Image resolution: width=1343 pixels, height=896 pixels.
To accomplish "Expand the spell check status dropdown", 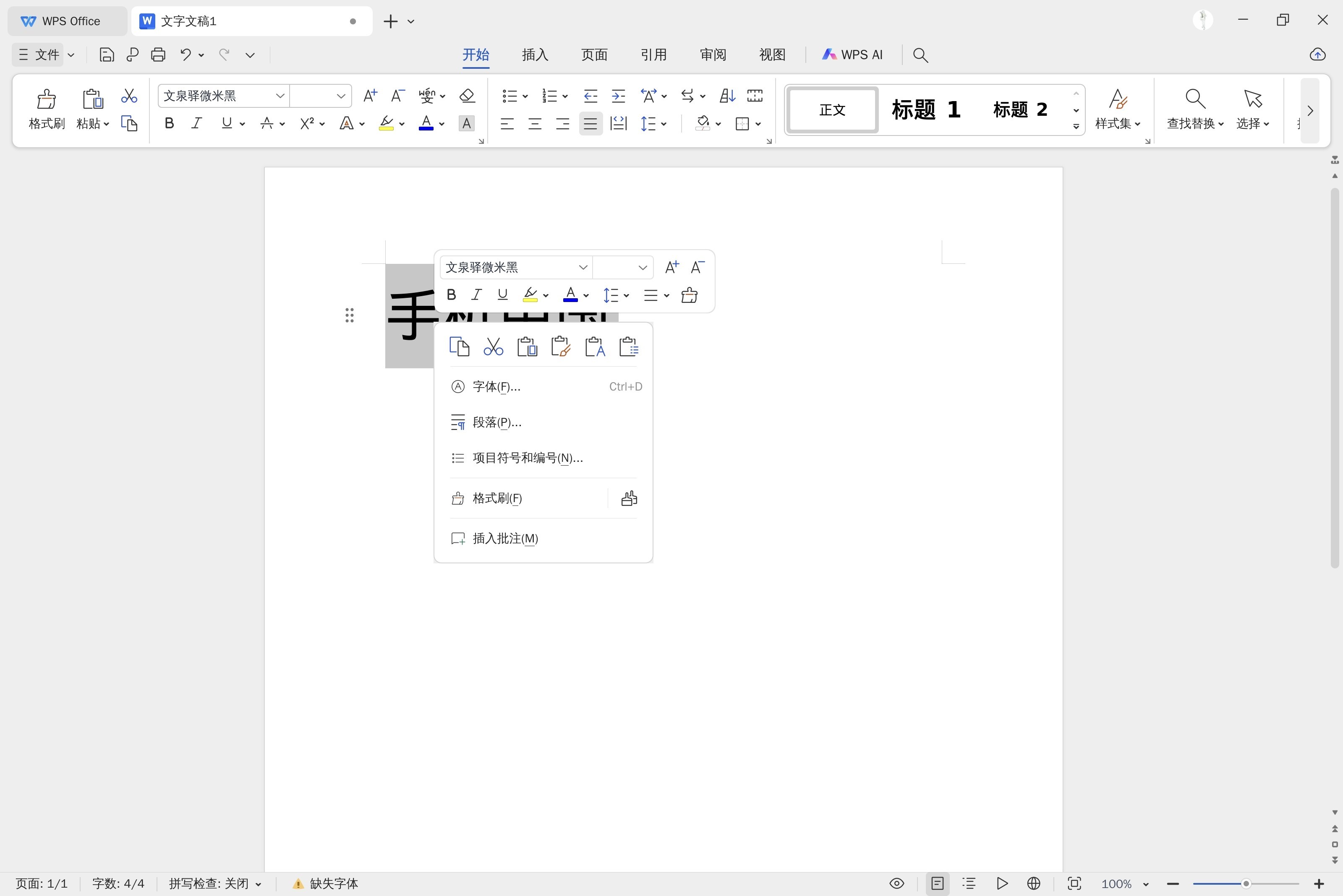I will 259,884.
